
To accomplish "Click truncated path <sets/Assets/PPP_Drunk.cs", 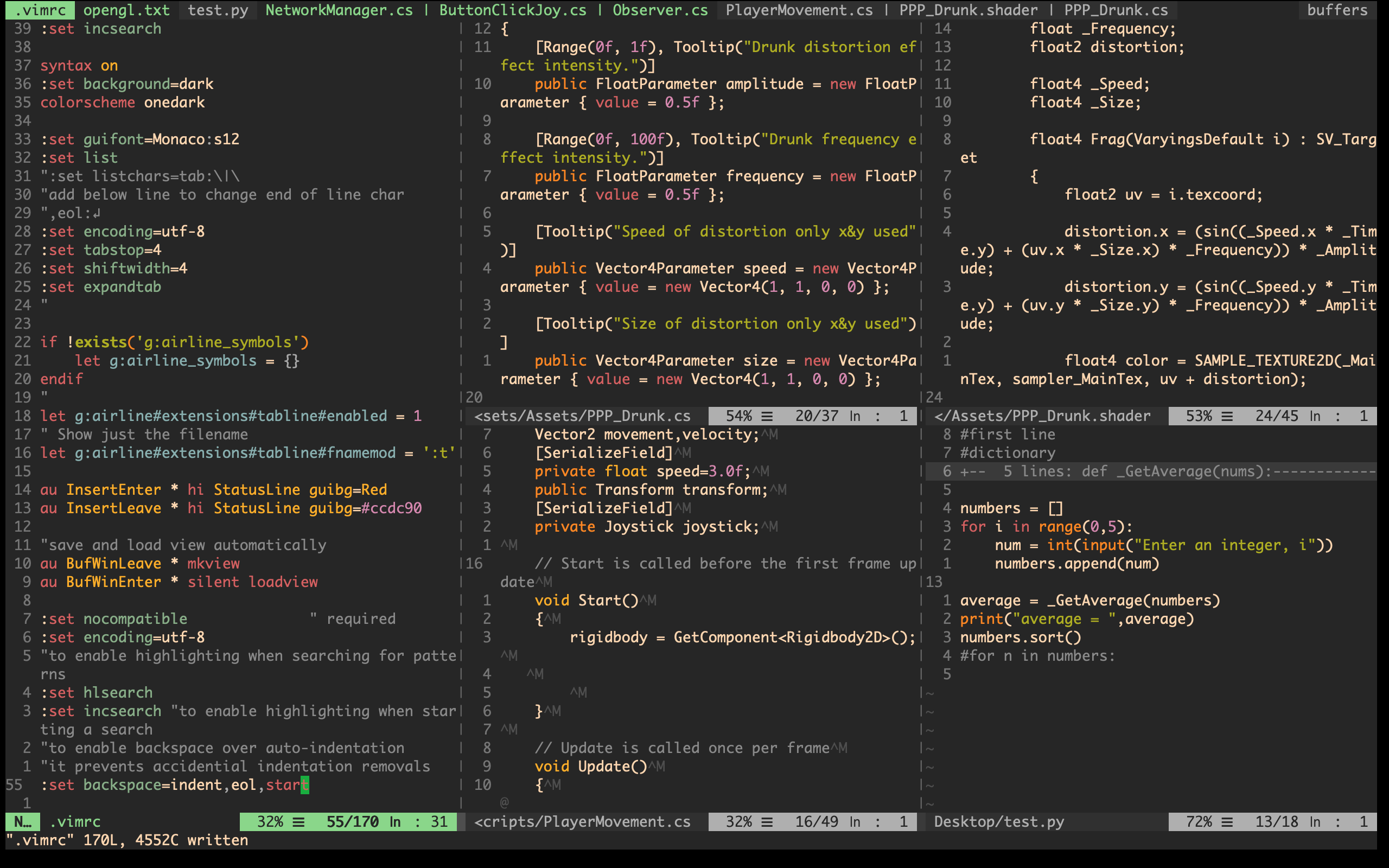I will [582, 416].
